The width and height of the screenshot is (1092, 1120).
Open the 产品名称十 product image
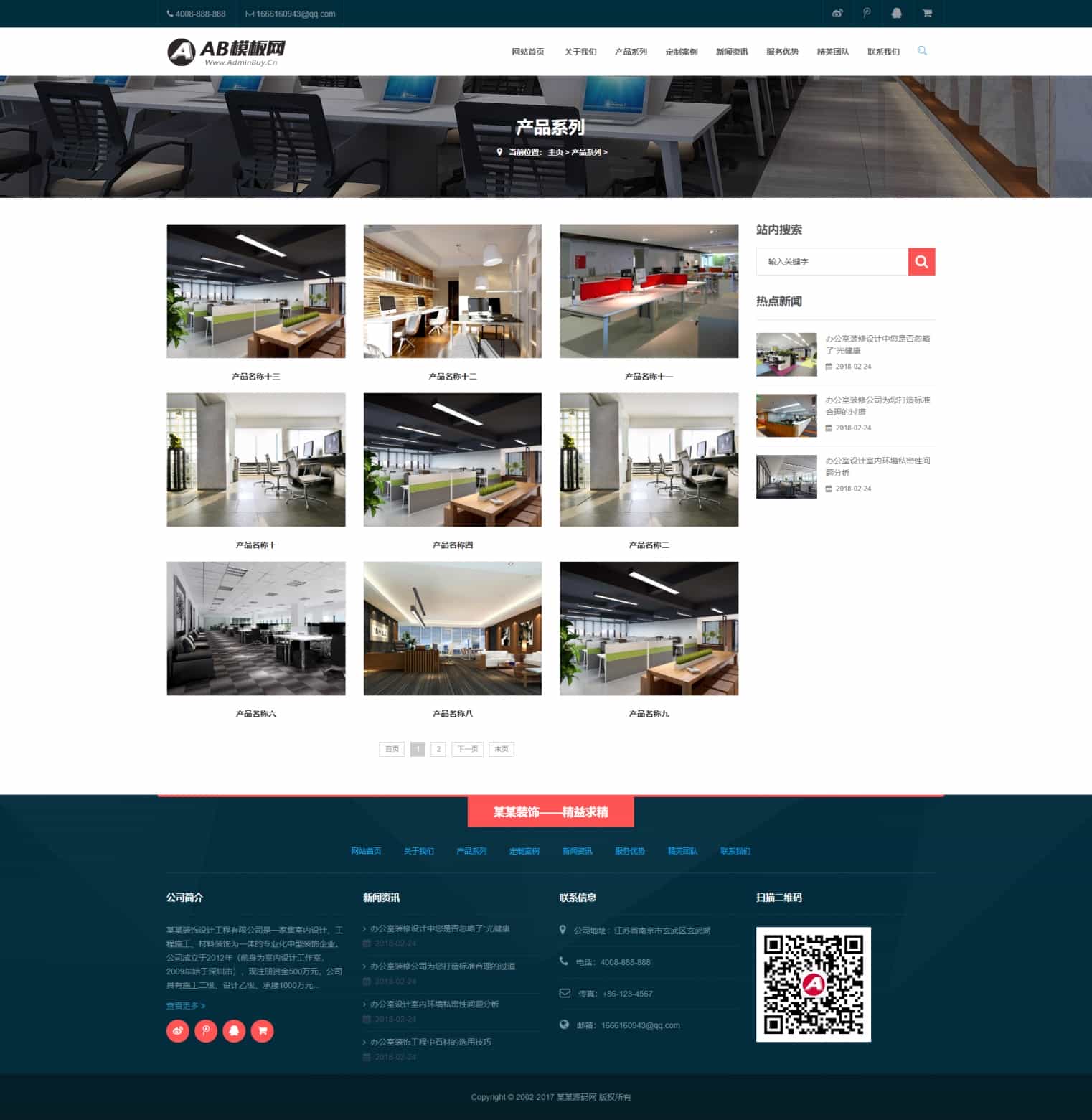(x=256, y=459)
